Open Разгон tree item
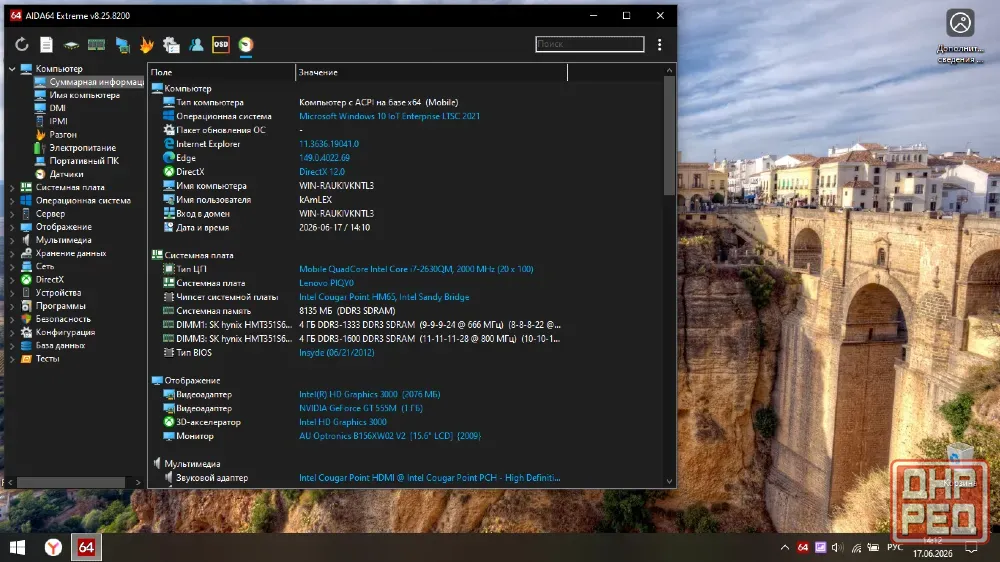 tap(62, 135)
